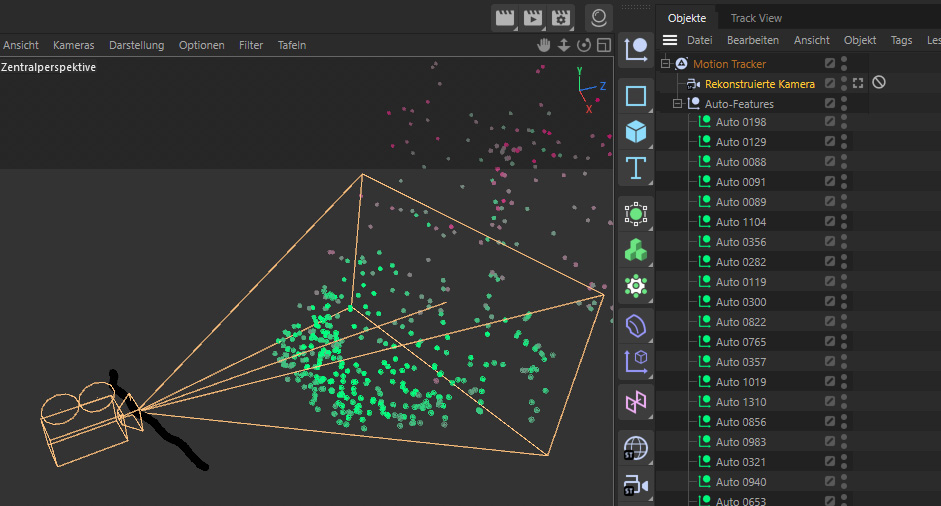The image size is (941, 506).
Task: Select the Auto 0119 track item
Action: click(x=741, y=282)
